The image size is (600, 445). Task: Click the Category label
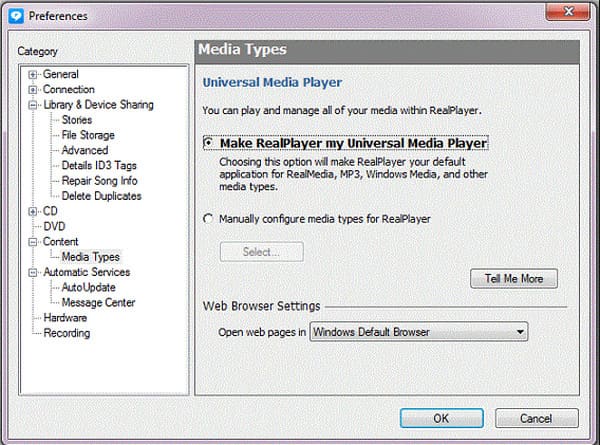[38, 51]
